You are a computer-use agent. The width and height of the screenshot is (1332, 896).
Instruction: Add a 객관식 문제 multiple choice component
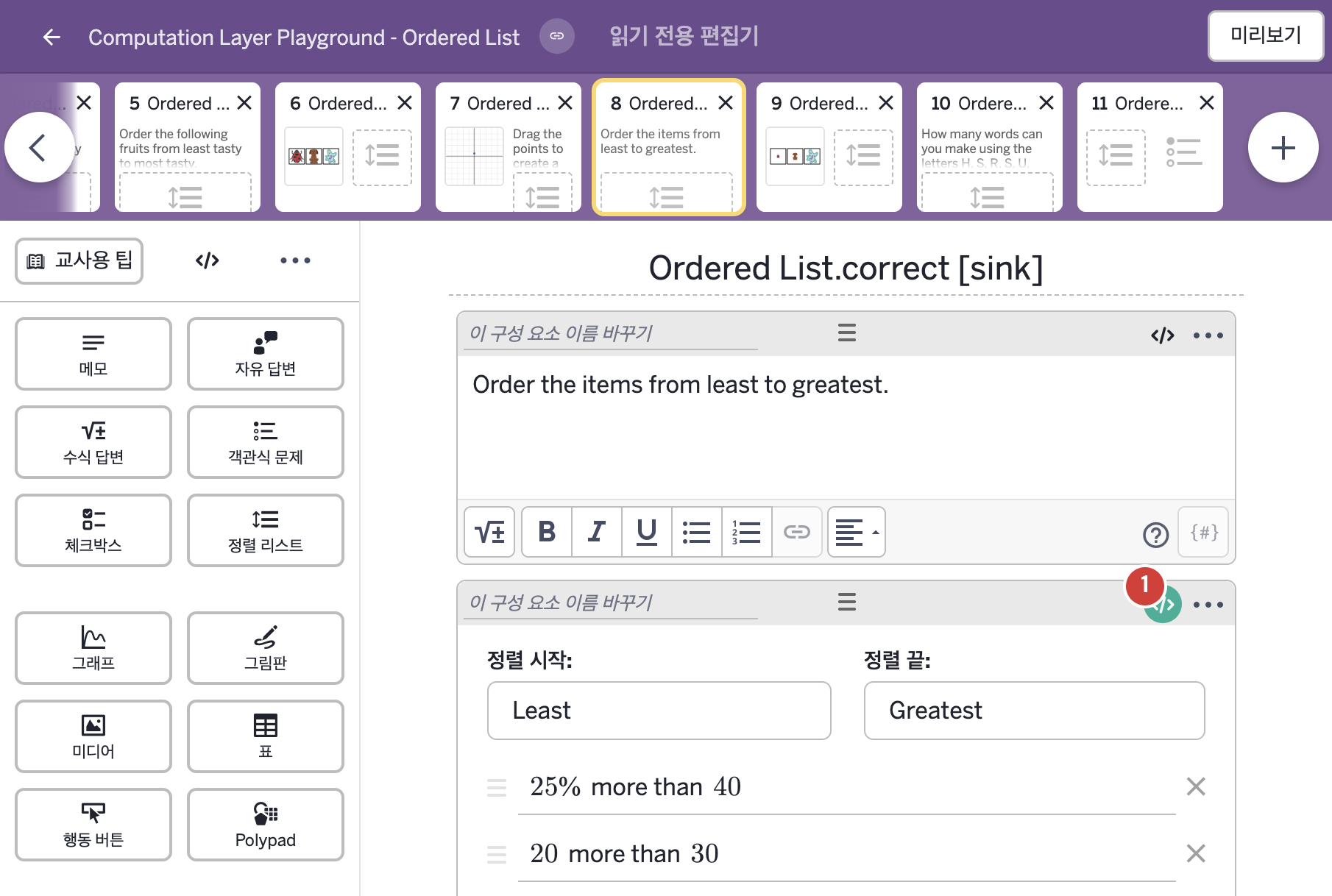point(266,442)
